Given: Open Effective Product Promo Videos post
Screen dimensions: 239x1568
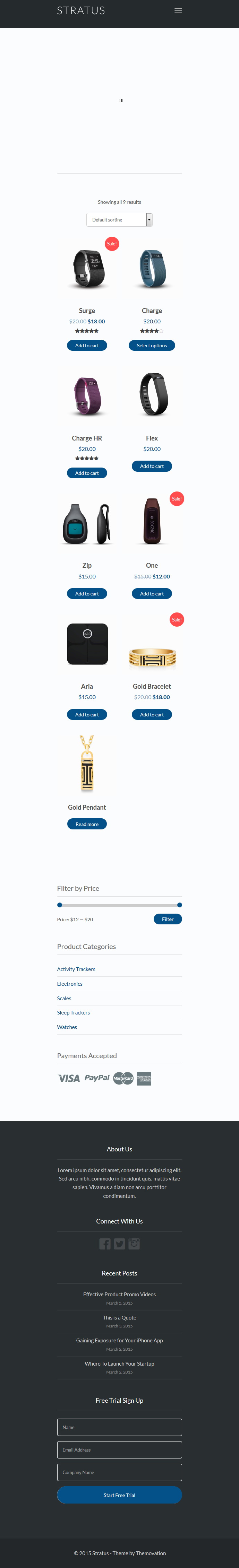Looking at the screenshot, I should coord(119,1294).
